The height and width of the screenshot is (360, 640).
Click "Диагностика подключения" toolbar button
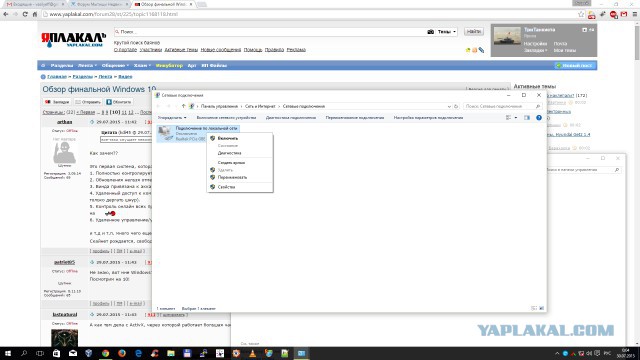point(291,118)
